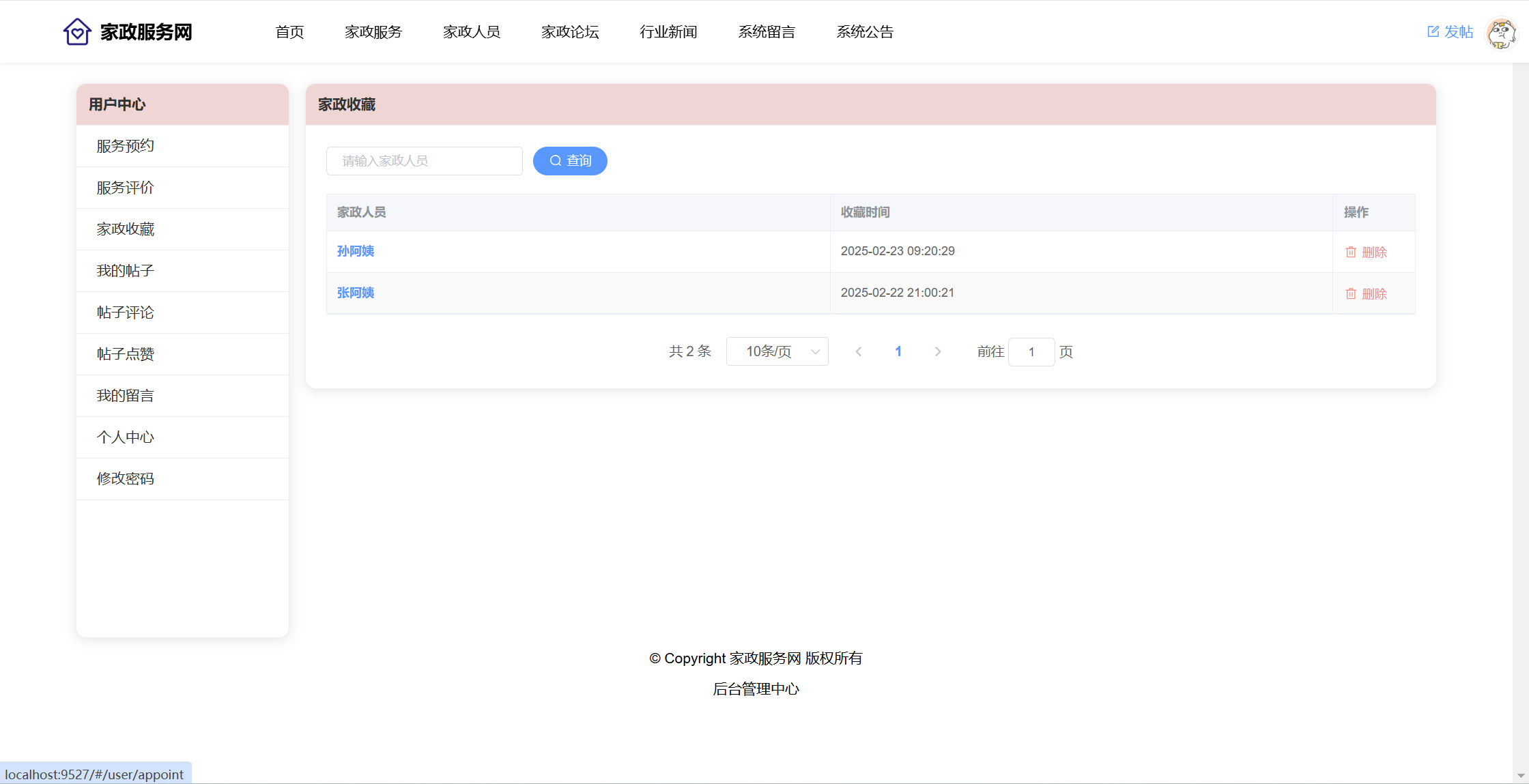Select 我的帖子 in the sidebar
The image size is (1529, 784).
coord(126,271)
